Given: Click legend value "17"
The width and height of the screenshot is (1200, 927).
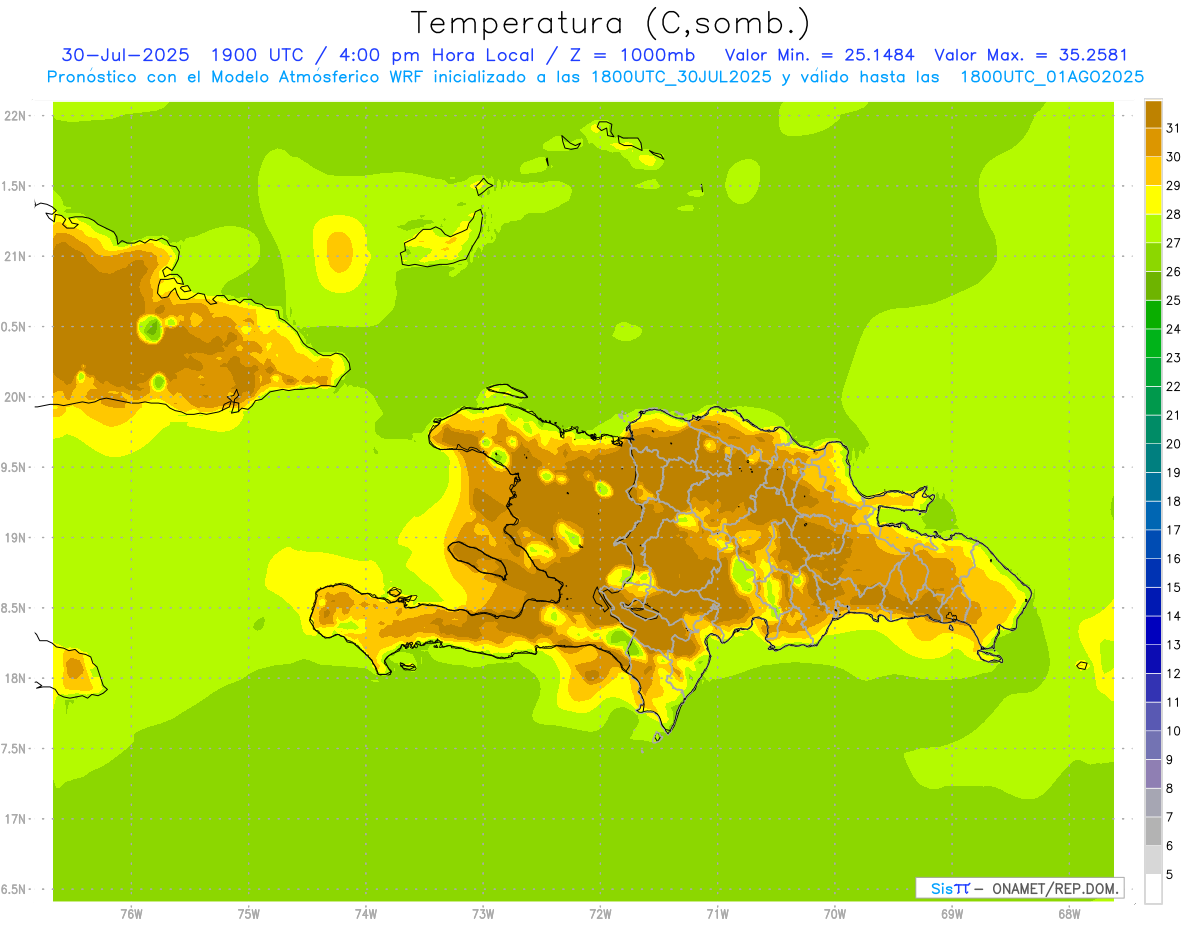Looking at the screenshot, I should 1174,530.
